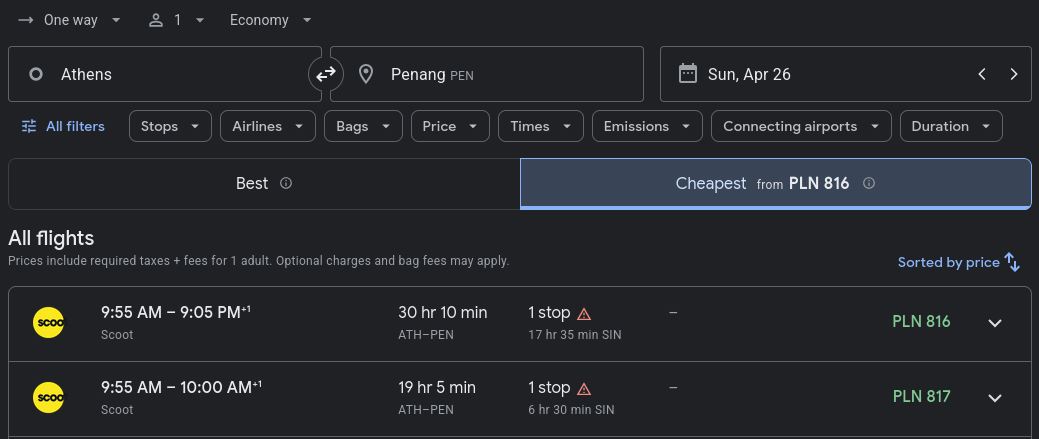Click 6 hr 30 min SIN layover text
The height and width of the screenshot is (439, 1039).
[x=571, y=410]
